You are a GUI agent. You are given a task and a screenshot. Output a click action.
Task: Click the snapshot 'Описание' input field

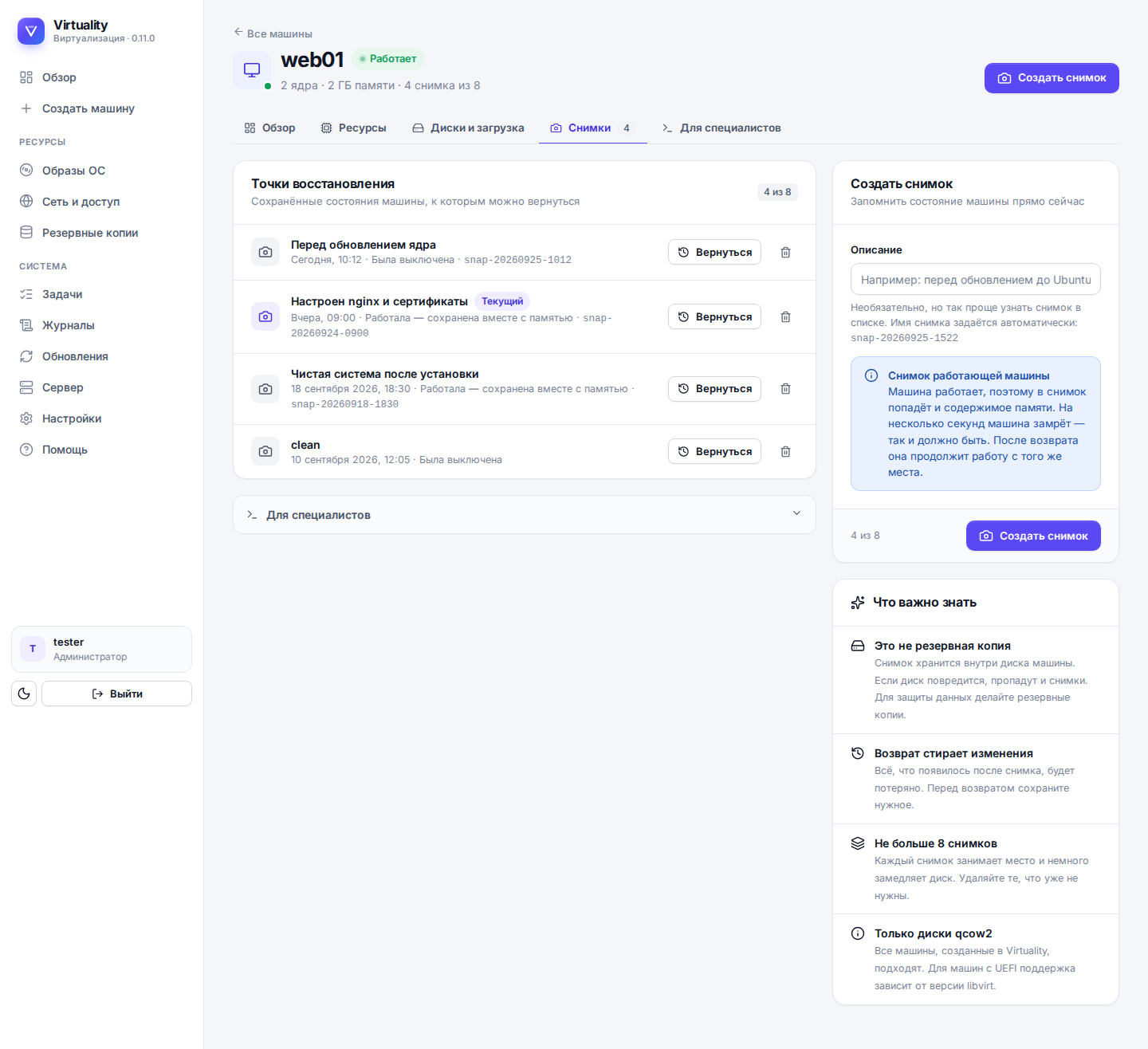click(x=976, y=280)
